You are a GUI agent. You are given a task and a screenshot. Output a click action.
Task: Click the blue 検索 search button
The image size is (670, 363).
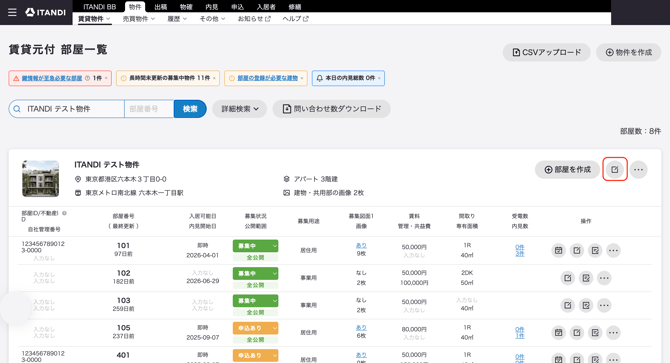(x=190, y=109)
